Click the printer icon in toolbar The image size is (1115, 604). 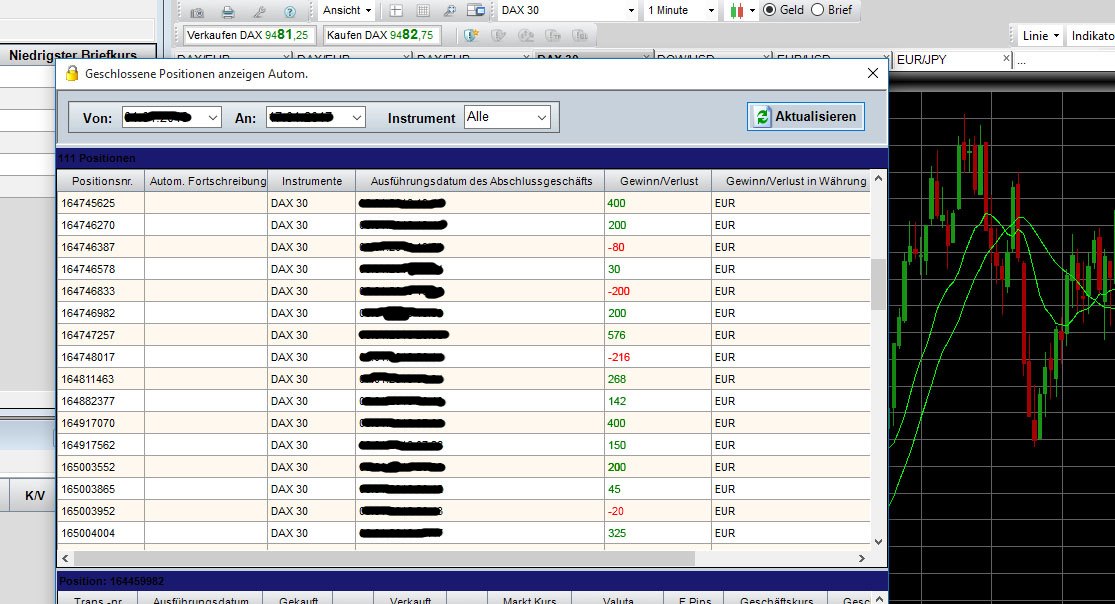[228, 11]
